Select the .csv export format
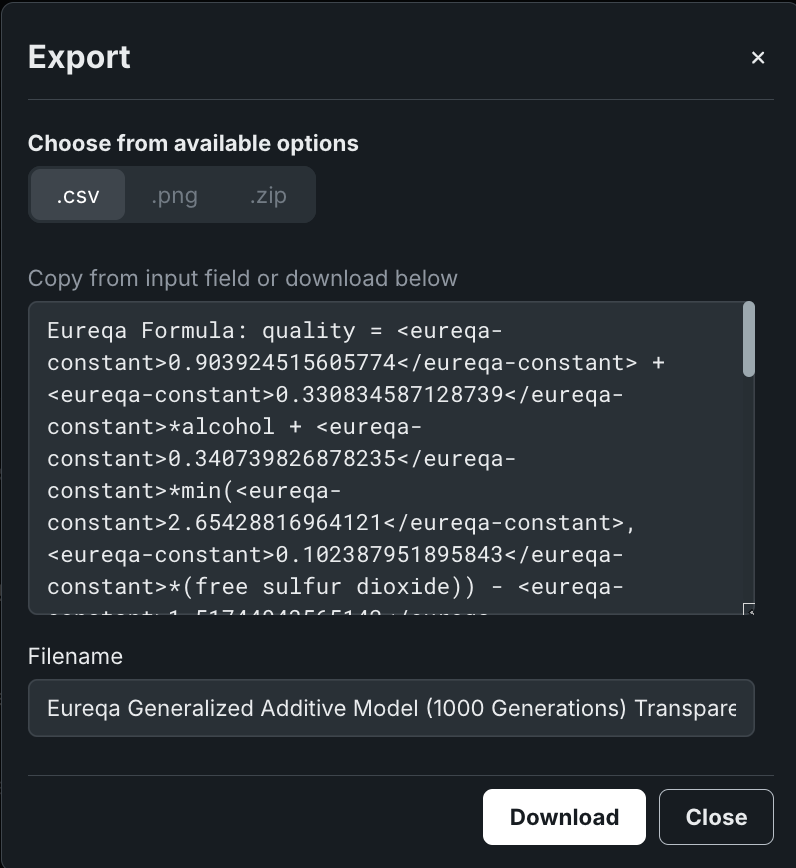 pos(78,195)
